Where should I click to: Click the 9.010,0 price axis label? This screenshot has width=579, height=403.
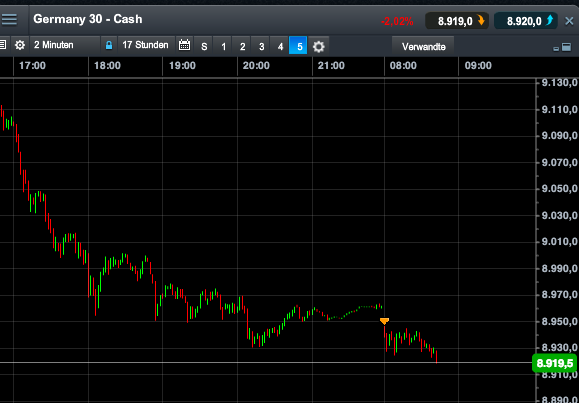pos(559,242)
